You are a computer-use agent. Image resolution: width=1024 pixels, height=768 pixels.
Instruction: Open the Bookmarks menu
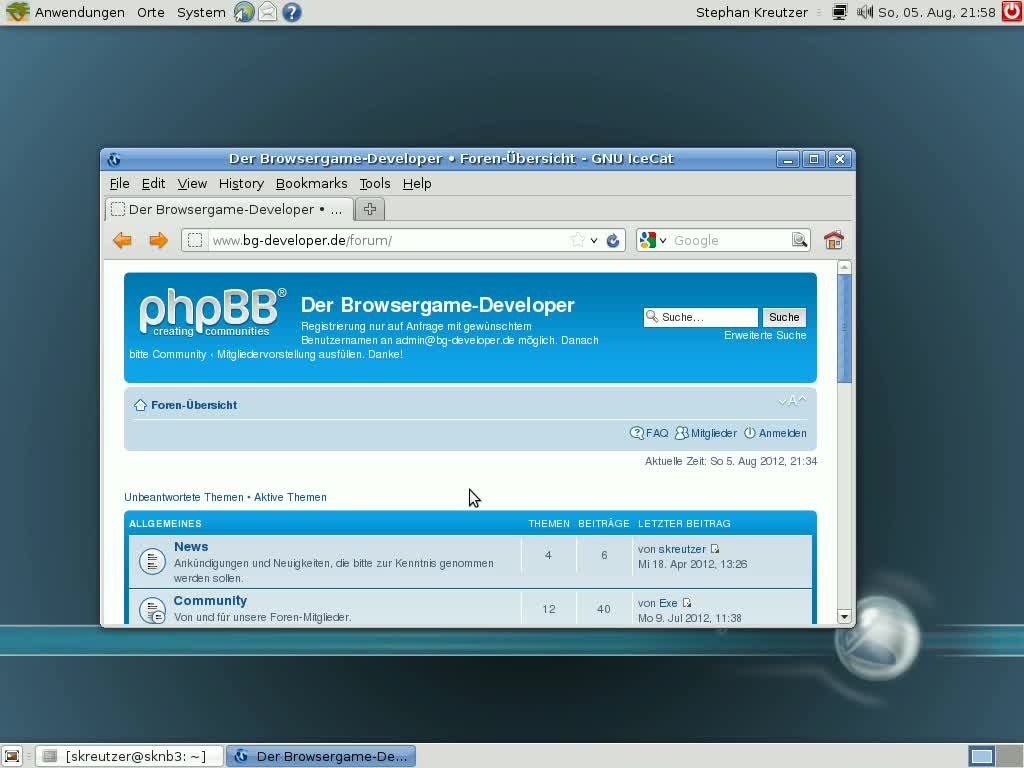312,184
